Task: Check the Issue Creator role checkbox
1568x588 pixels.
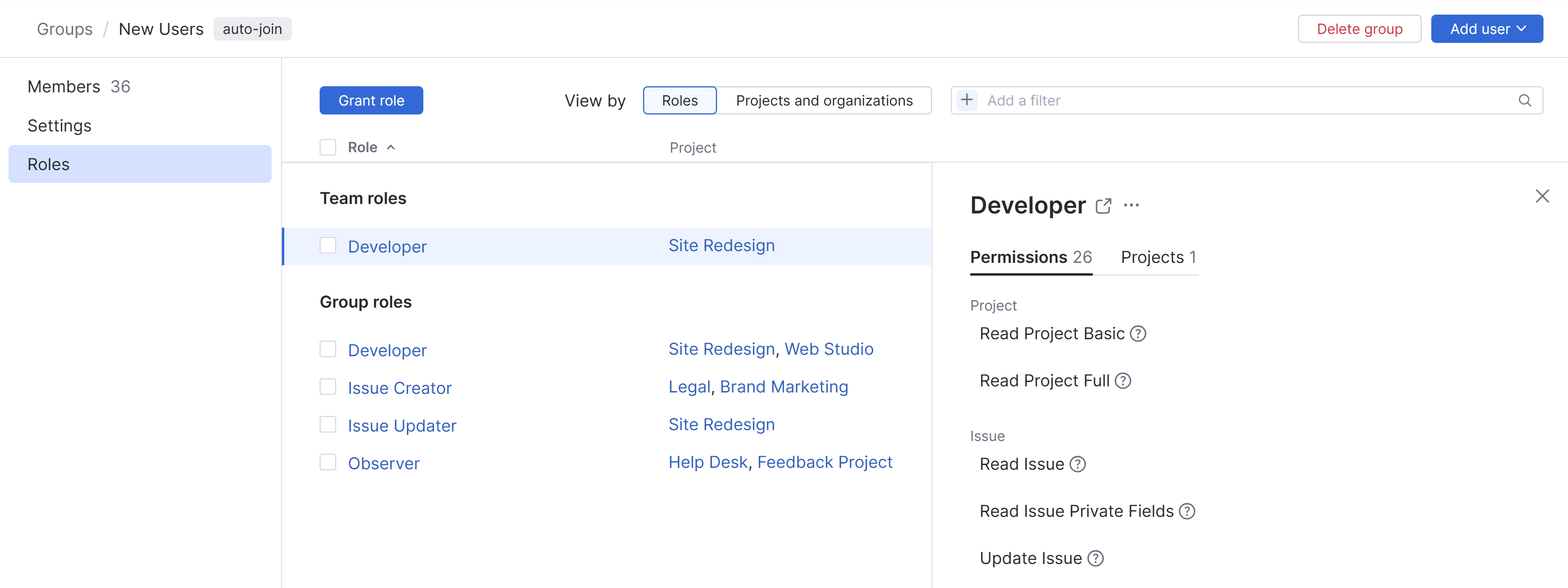Action: 328,387
